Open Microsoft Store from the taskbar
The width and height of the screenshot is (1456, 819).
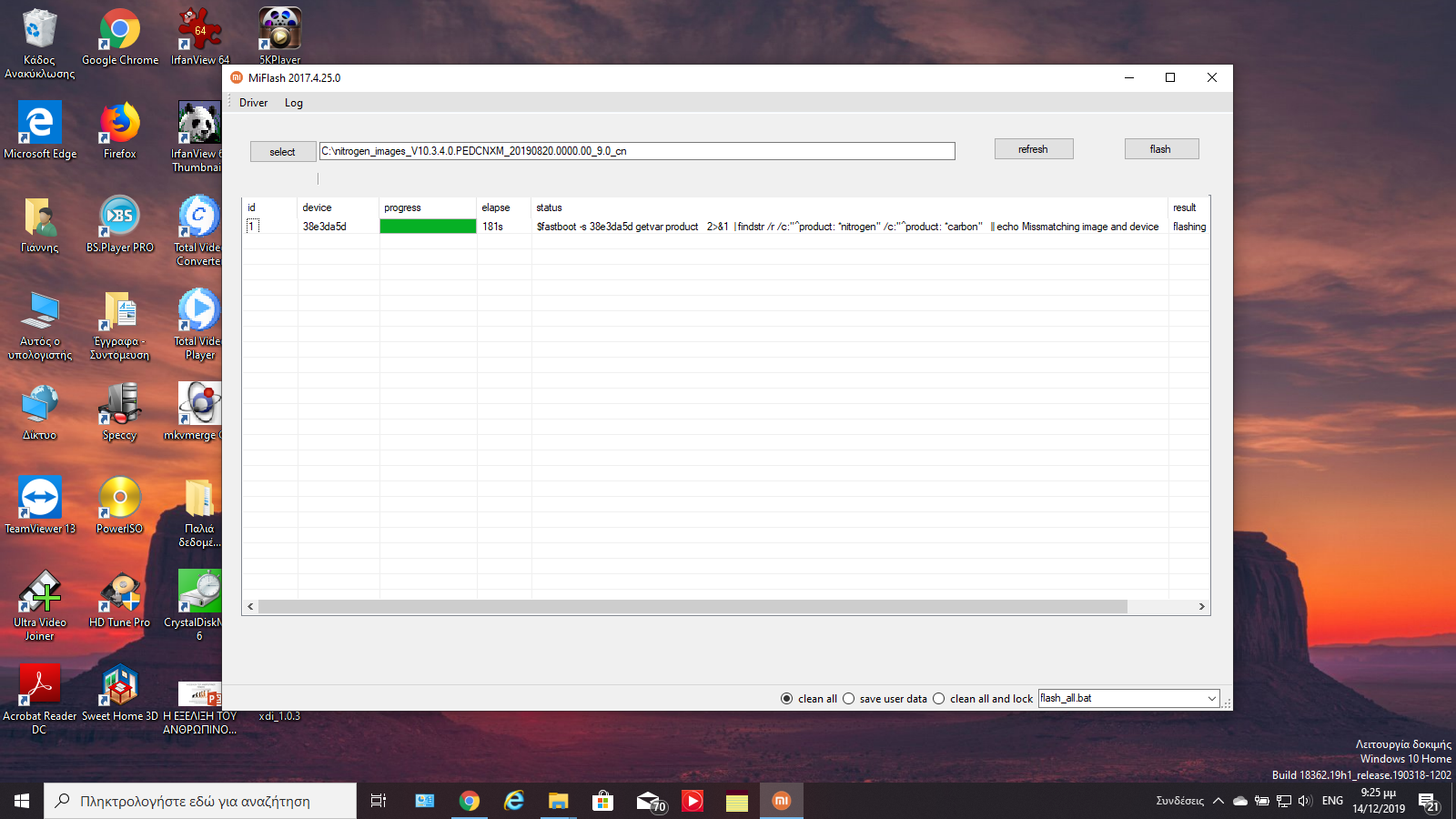click(x=602, y=801)
